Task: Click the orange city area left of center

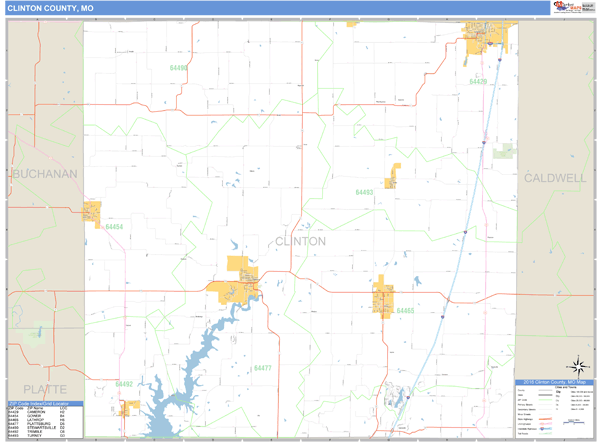Action: (236, 285)
